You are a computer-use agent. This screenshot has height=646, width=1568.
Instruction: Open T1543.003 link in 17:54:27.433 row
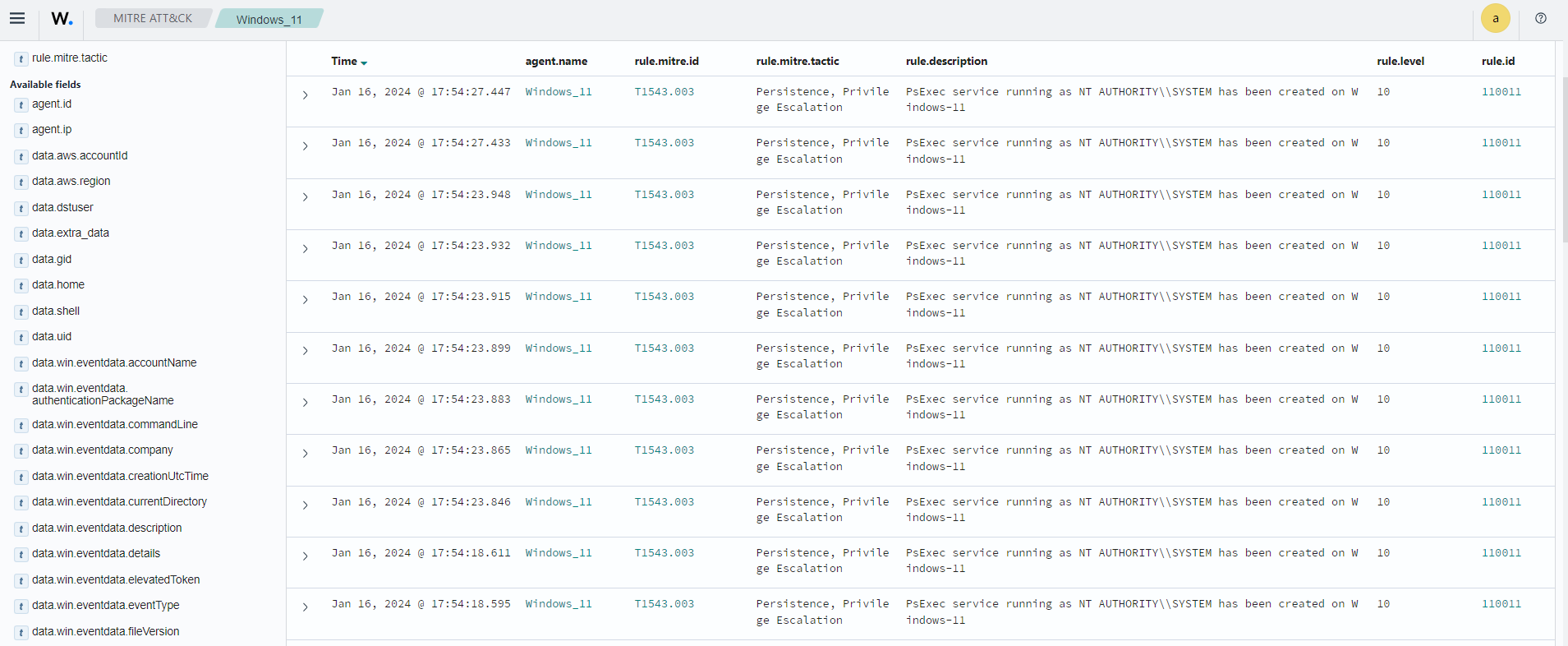coord(664,143)
